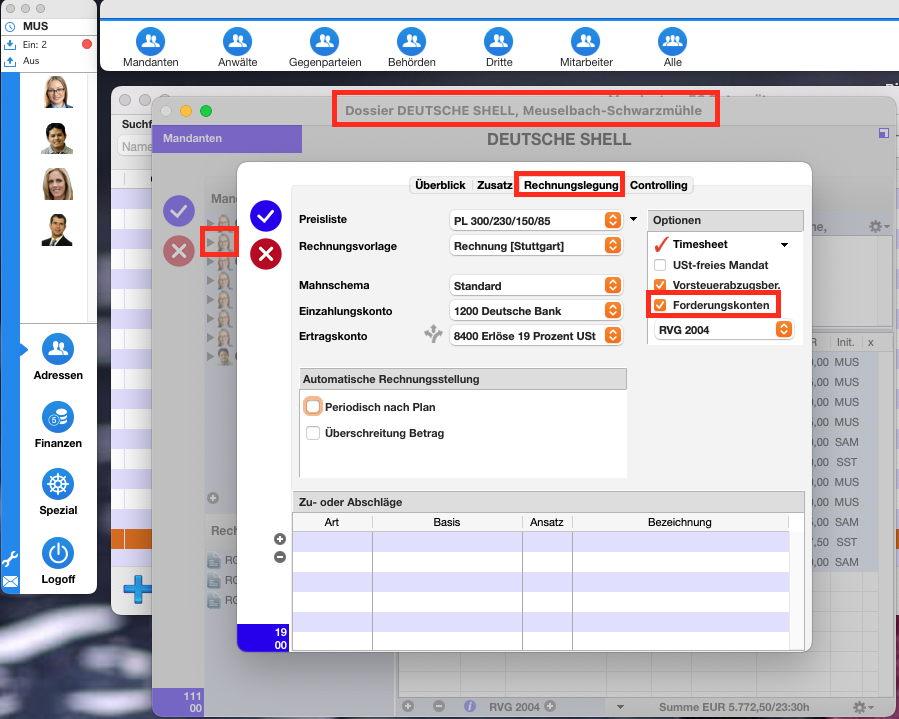Screen dimensions: 899x719
Task: Enable Periodisch nach Plan
Action: (313, 407)
